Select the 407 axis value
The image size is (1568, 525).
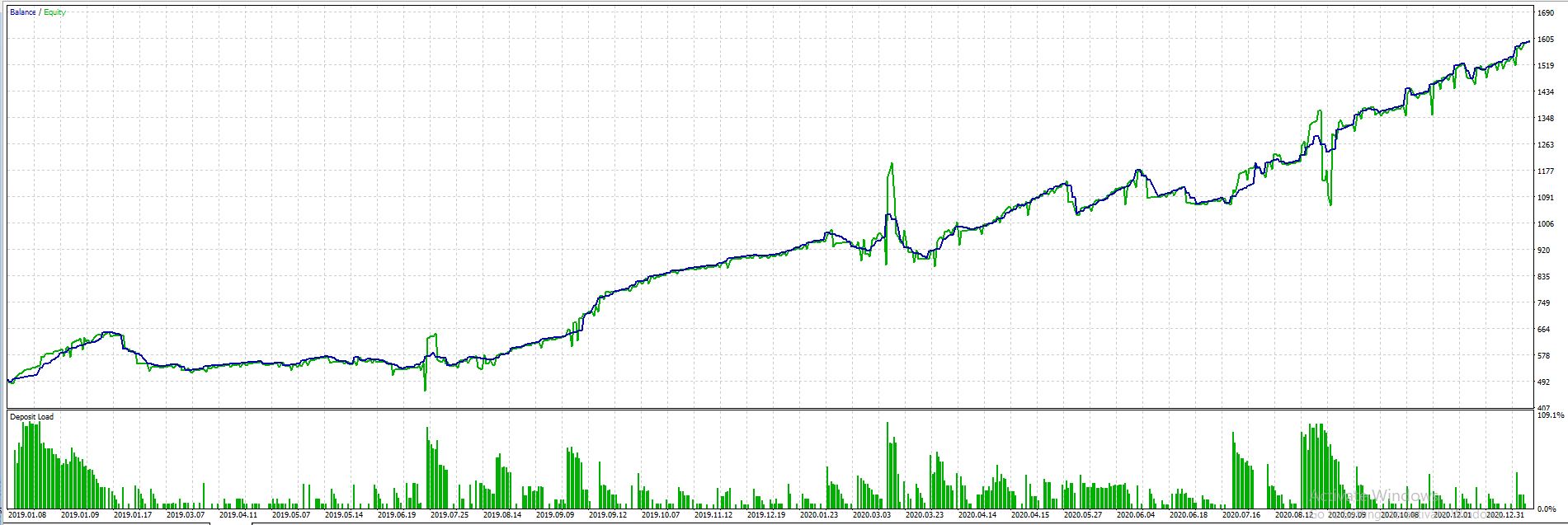(1543, 408)
